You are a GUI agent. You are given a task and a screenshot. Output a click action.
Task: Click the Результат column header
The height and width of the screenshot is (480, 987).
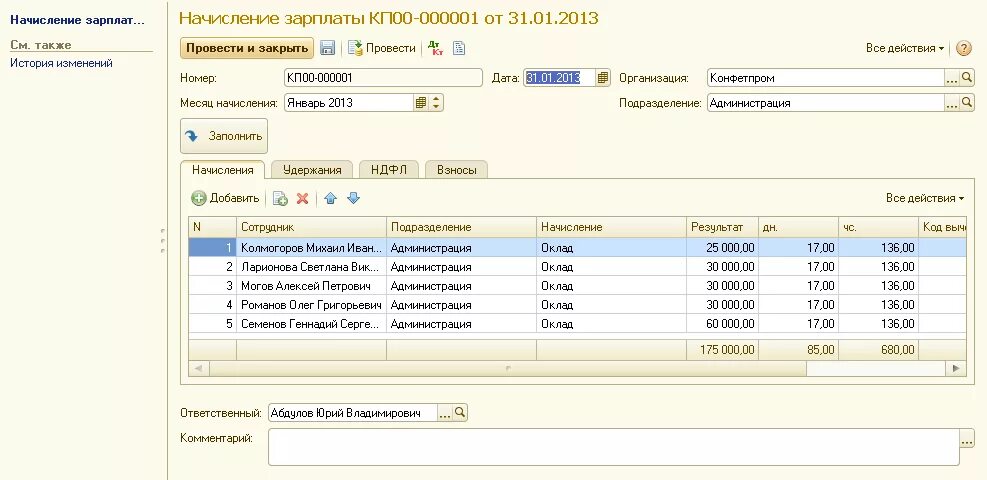coord(722,227)
